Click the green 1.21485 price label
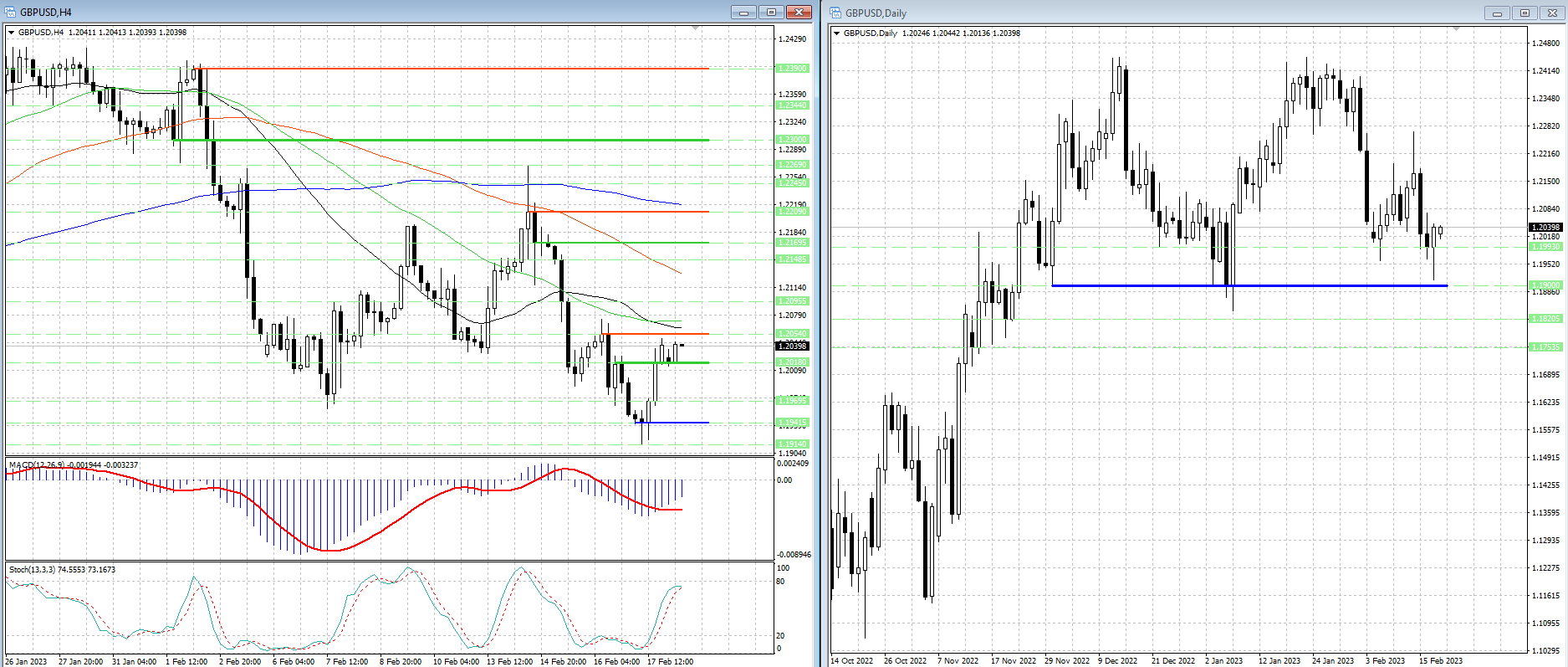1568x667 pixels. tap(792, 259)
